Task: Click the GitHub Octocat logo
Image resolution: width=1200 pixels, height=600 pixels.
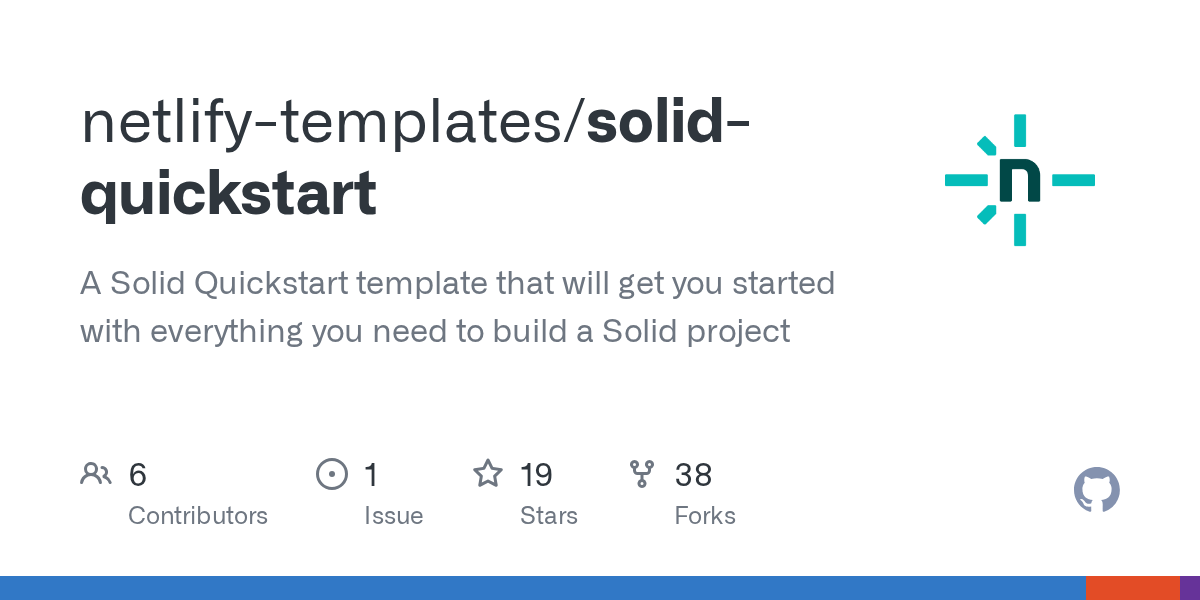Action: (1096, 490)
